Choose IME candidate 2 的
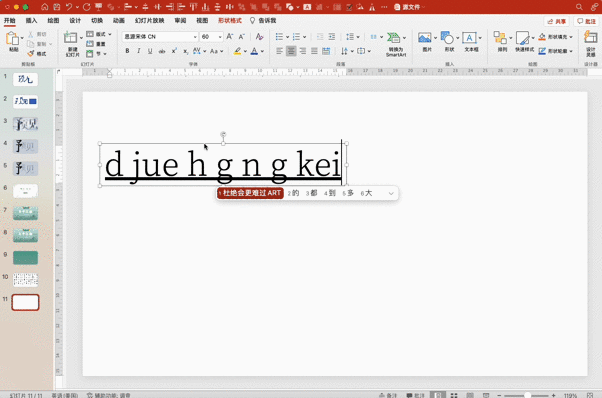602x398 pixels. (x=293, y=193)
